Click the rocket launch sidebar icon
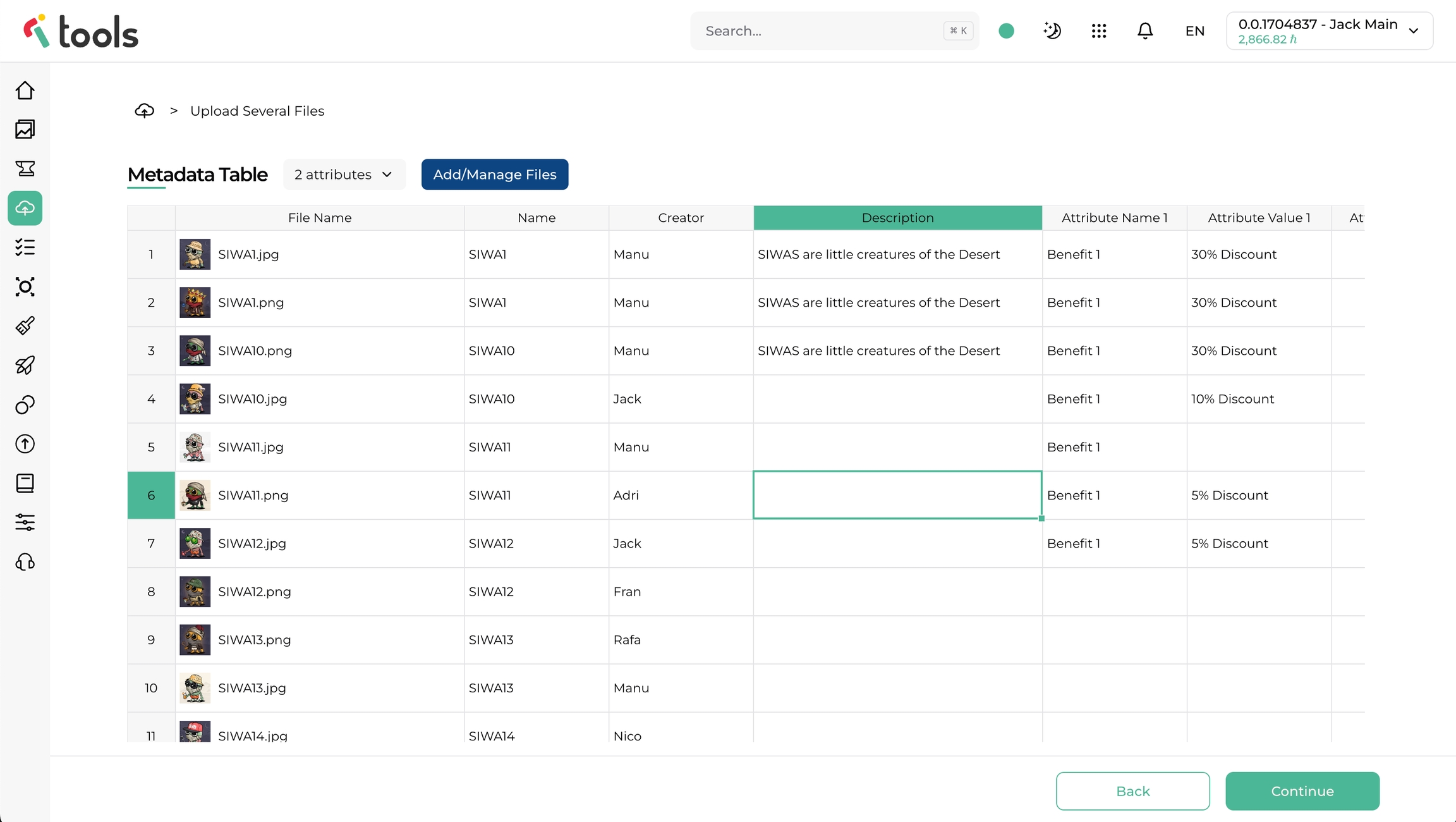Viewport: 1456px width, 822px height. (x=25, y=365)
